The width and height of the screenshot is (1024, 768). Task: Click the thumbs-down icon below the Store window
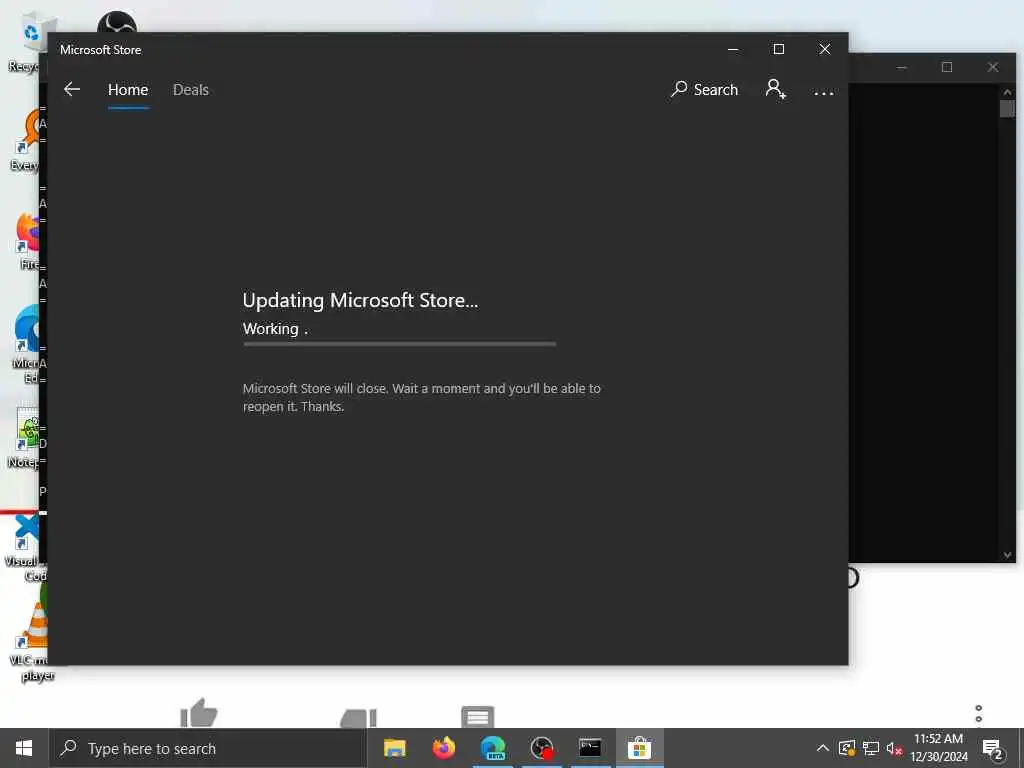(359, 717)
